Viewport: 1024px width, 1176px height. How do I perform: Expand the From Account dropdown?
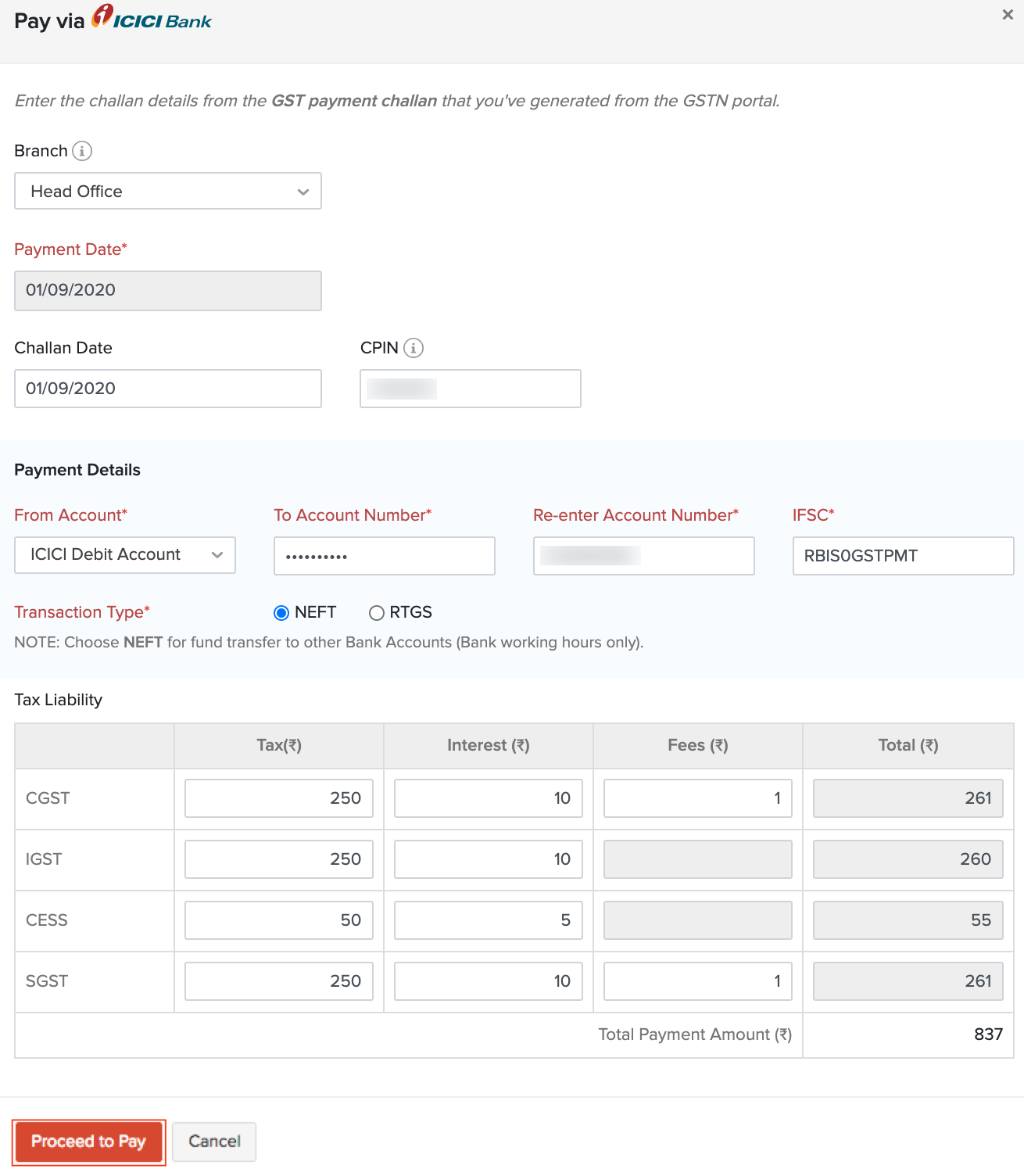[x=125, y=555]
